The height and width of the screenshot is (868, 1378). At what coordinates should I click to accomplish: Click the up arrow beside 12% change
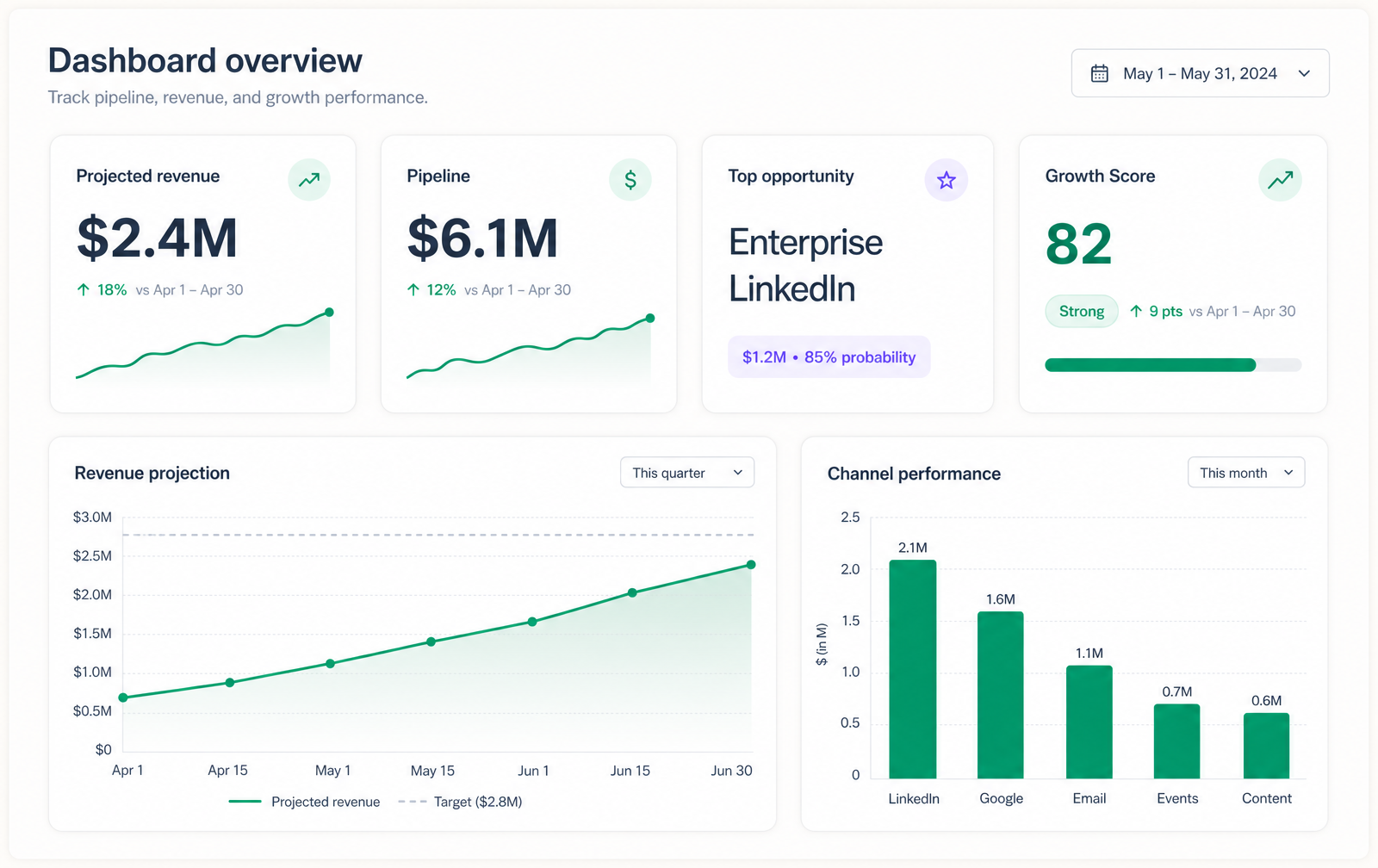(x=413, y=289)
